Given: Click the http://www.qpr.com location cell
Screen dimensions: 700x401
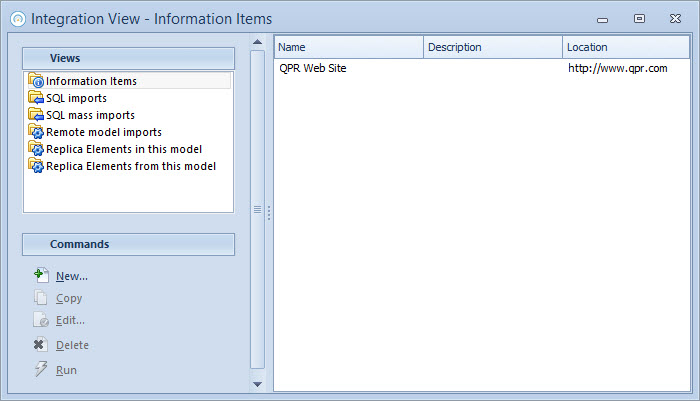Looking at the screenshot, I should tap(617, 68).
